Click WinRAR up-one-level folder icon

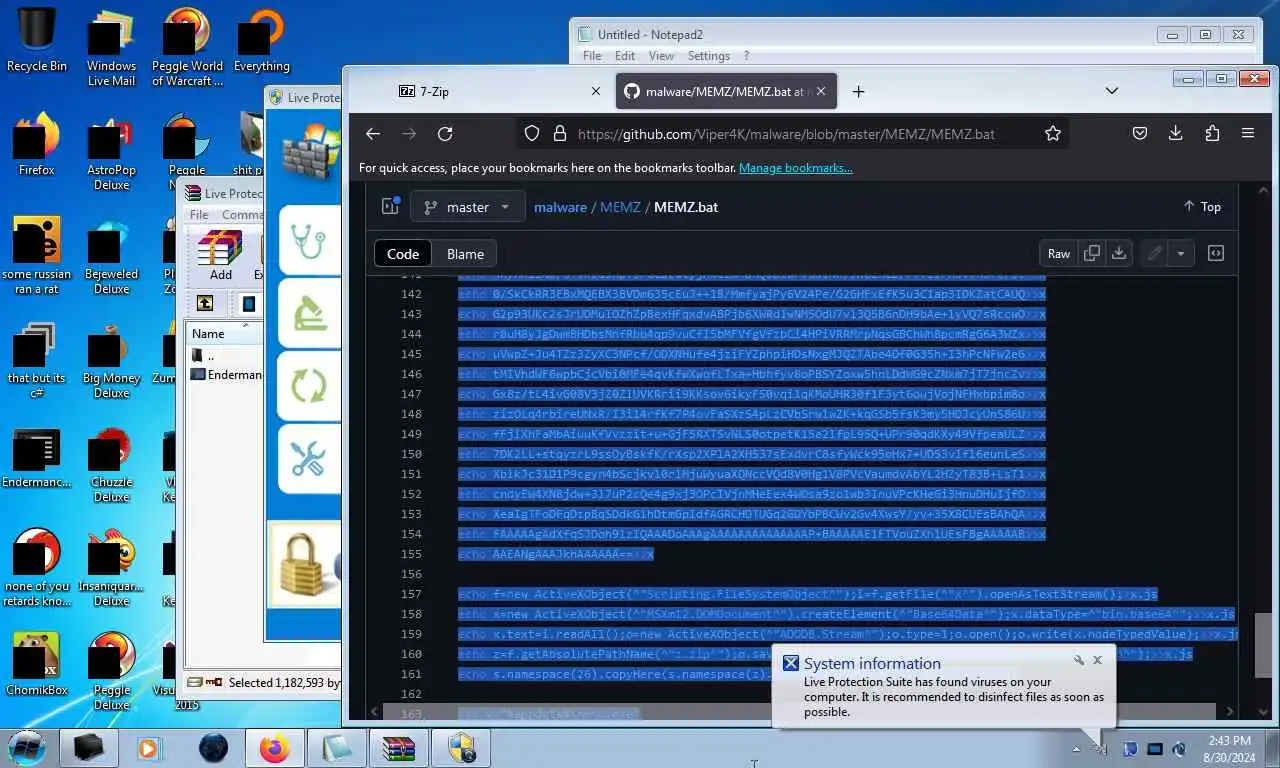pyautogui.click(x=205, y=303)
